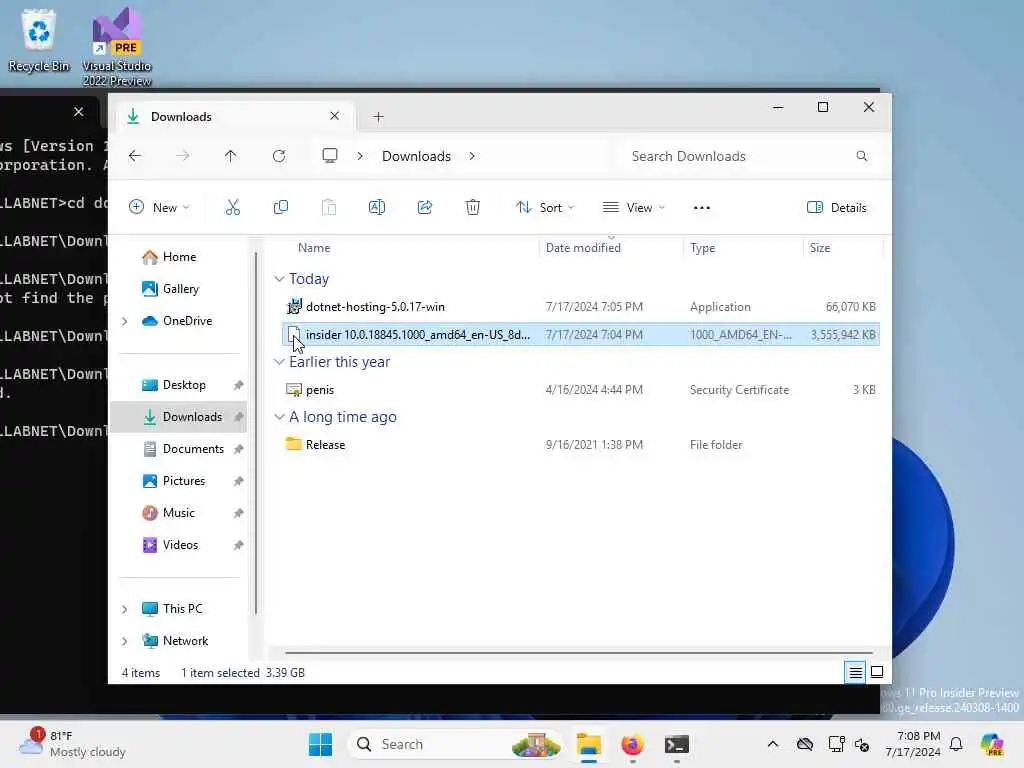The width and height of the screenshot is (1024, 768).
Task: Open the Windows Start menu
Action: point(320,744)
